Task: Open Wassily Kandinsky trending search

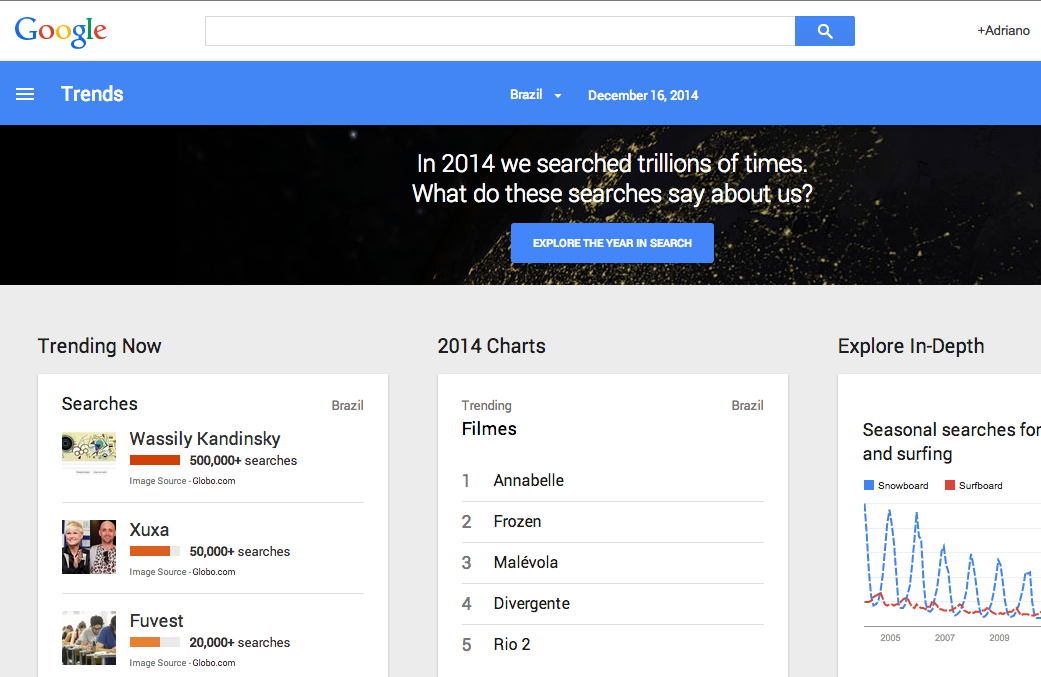Action: [x=204, y=439]
